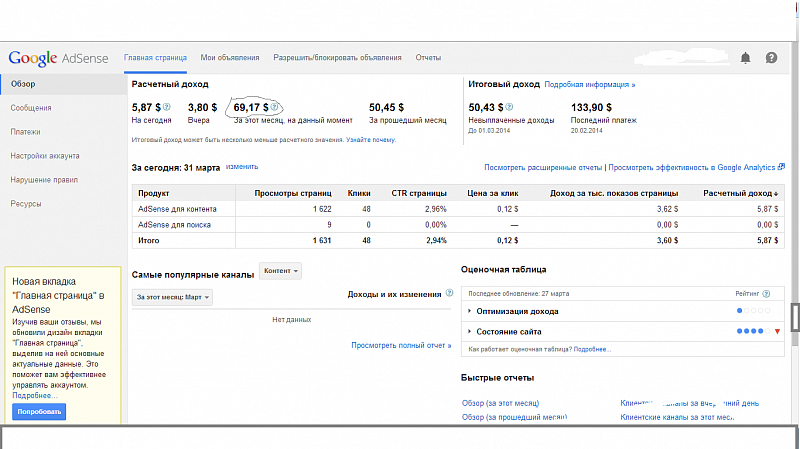The height and width of the screenshot is (449, 800).
Task: Open the Контент dropdown
Action: click(281, 271)
